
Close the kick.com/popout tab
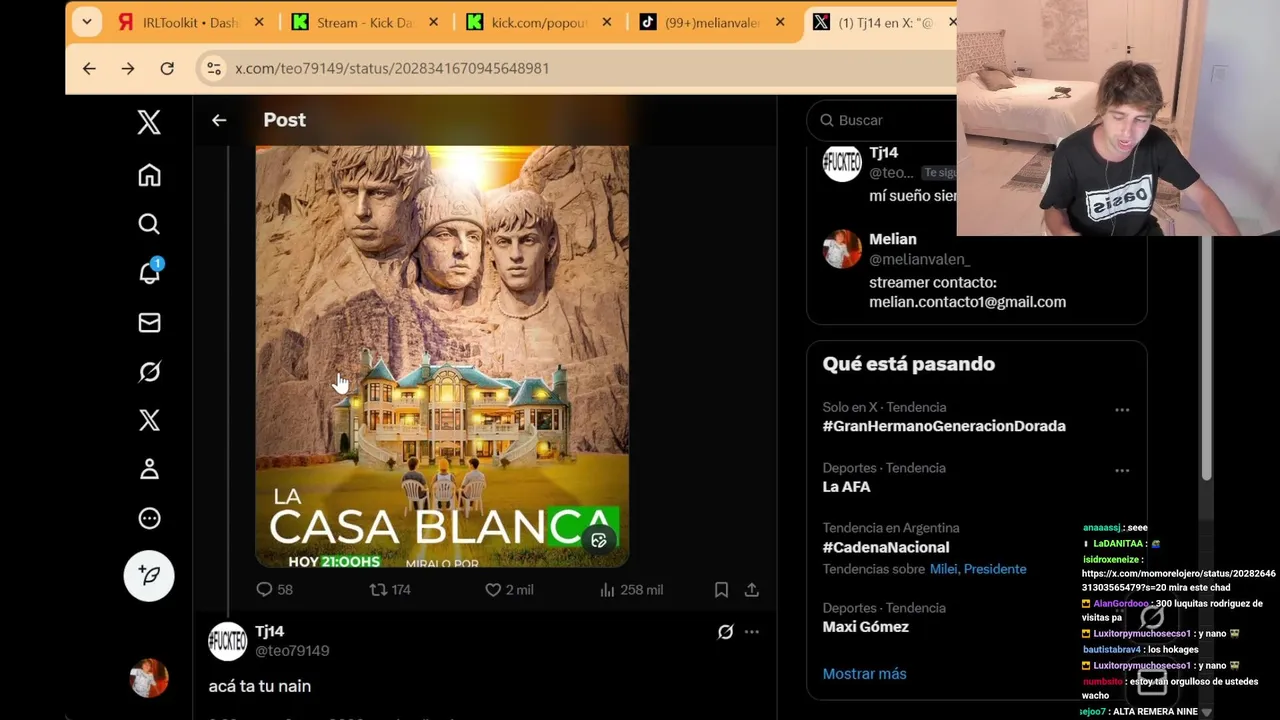coord(607,22)
